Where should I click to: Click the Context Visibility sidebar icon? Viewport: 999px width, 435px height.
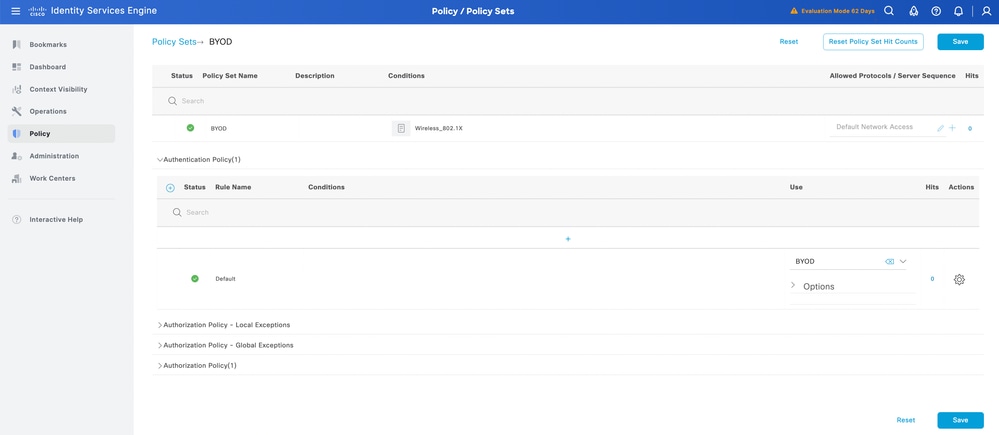coord(17,89)
